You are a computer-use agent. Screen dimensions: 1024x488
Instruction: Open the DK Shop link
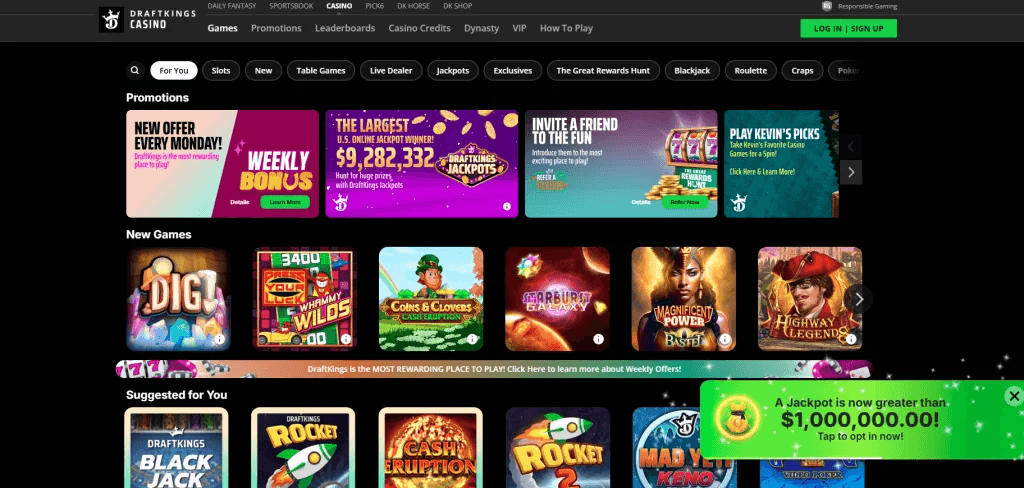457,6
